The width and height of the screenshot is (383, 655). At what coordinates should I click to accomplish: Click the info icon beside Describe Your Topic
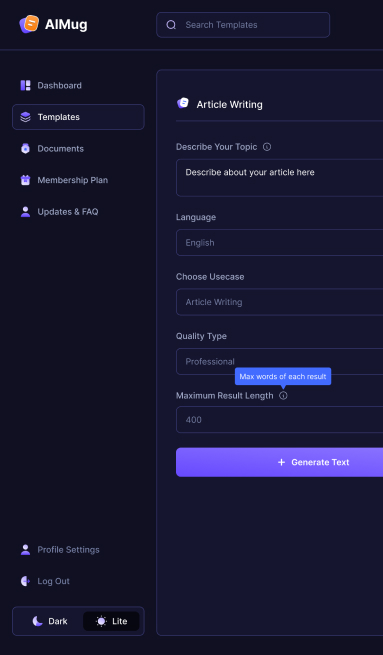[267, 147]
